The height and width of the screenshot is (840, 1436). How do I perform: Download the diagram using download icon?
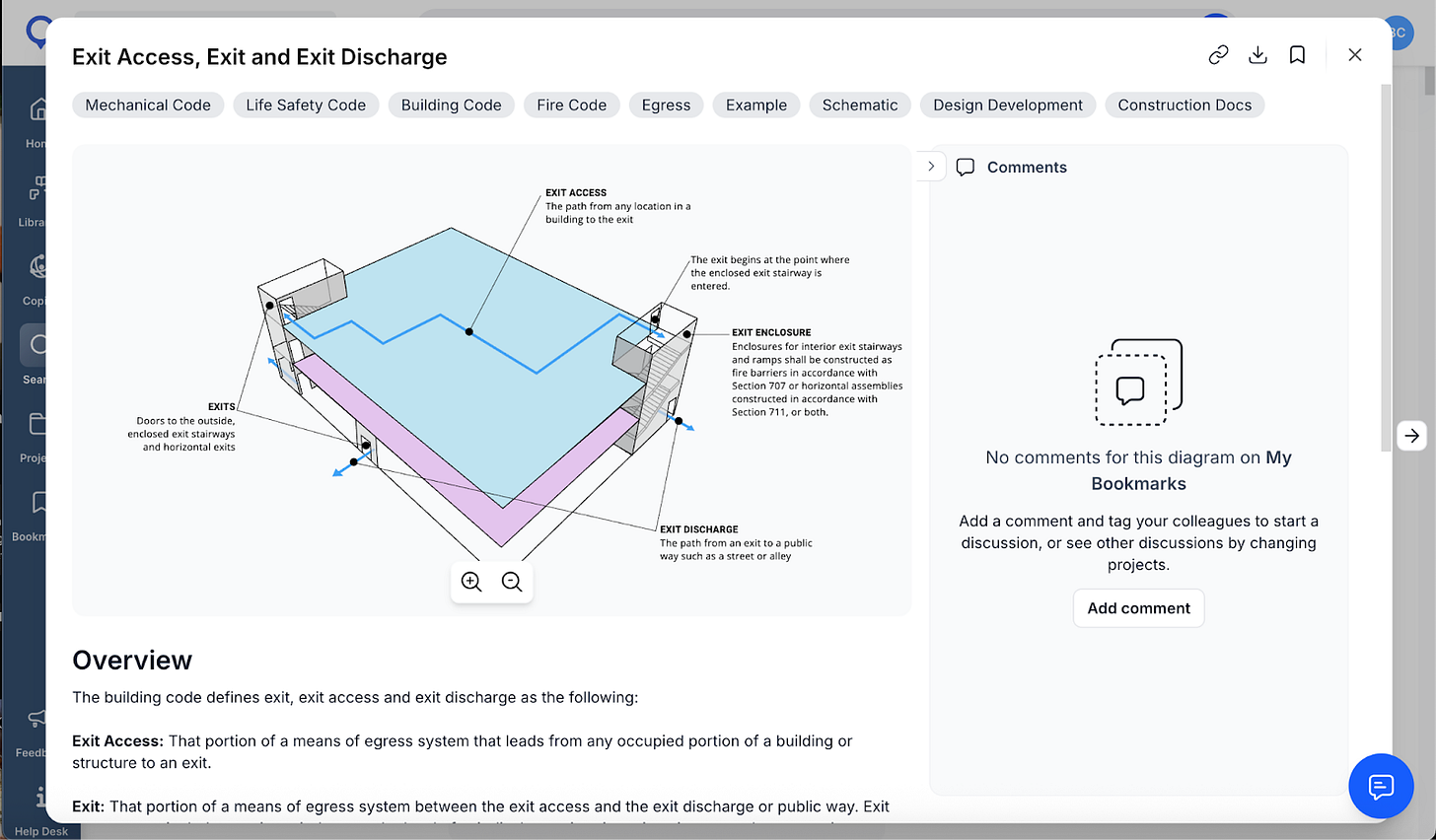coord(1257,55)
